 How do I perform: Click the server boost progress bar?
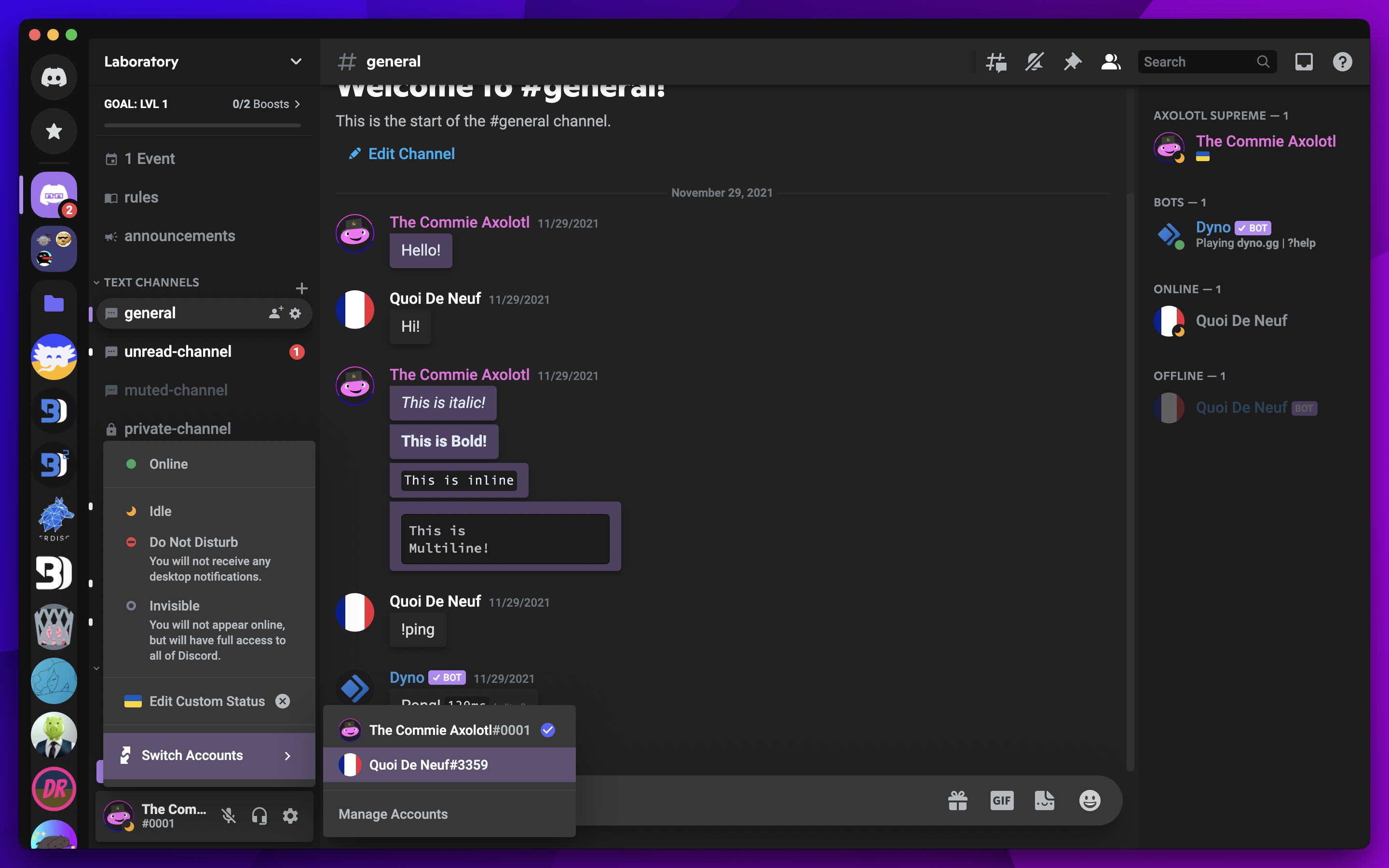click(202, 126)
